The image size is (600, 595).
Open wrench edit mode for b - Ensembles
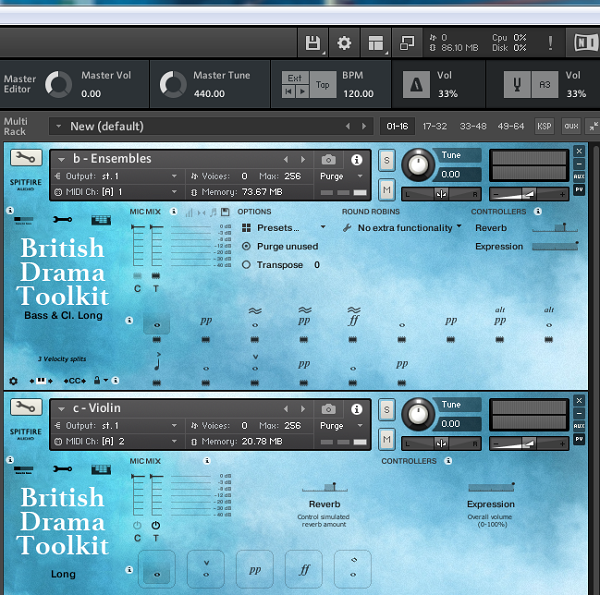point(26,157)
